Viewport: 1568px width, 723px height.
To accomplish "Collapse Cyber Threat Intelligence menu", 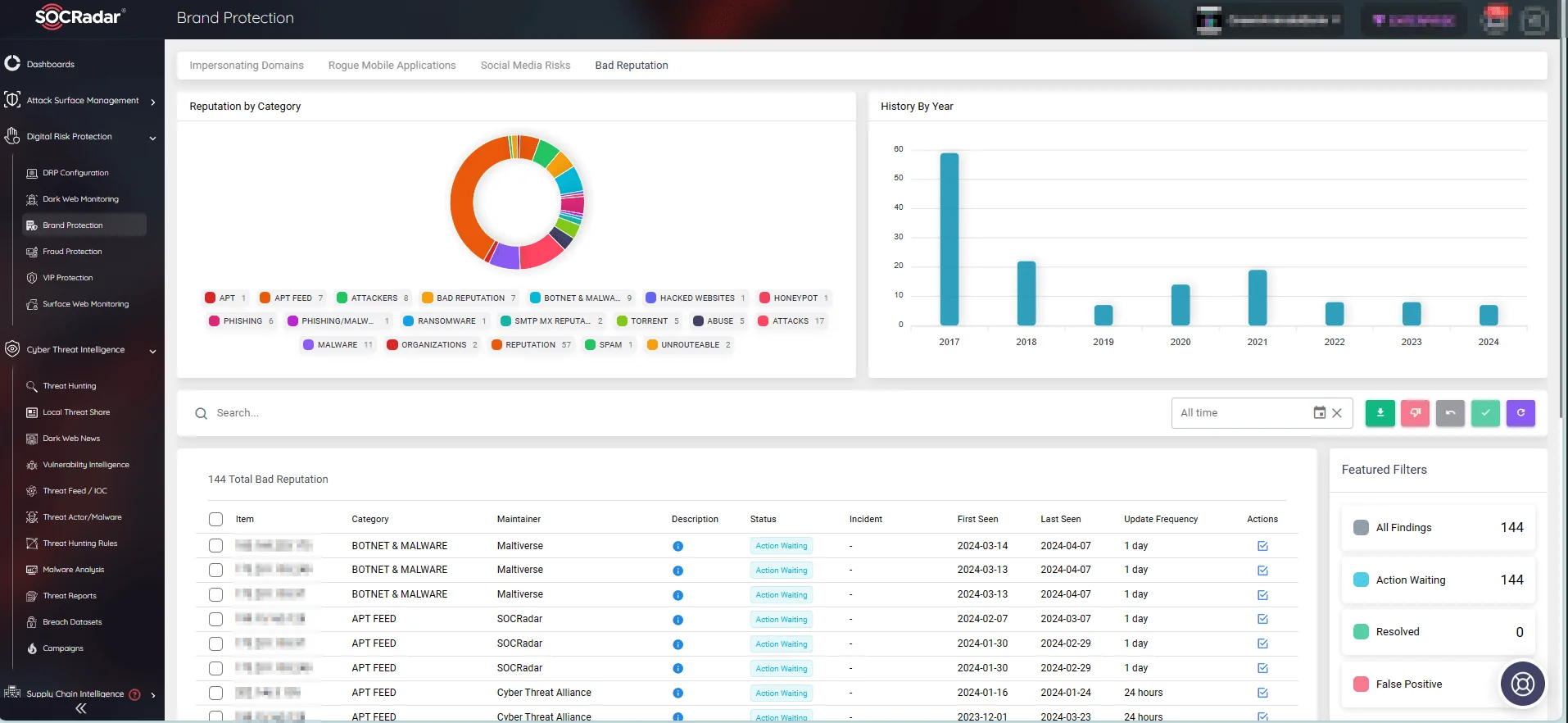I will coord(80,350).
